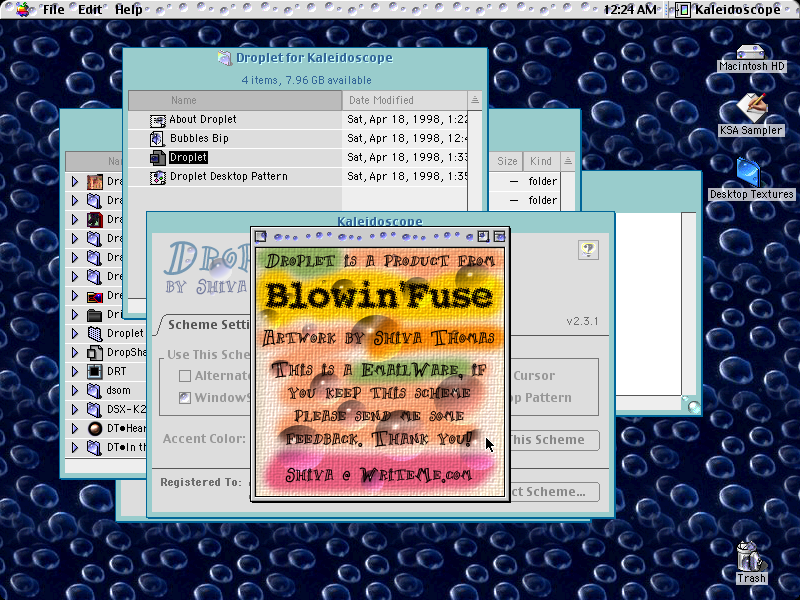The height and width of the screenshot is (600, 800).
Task: Click the Select Scheme... button
Action: pyautogui.click(x=553, y=492)
